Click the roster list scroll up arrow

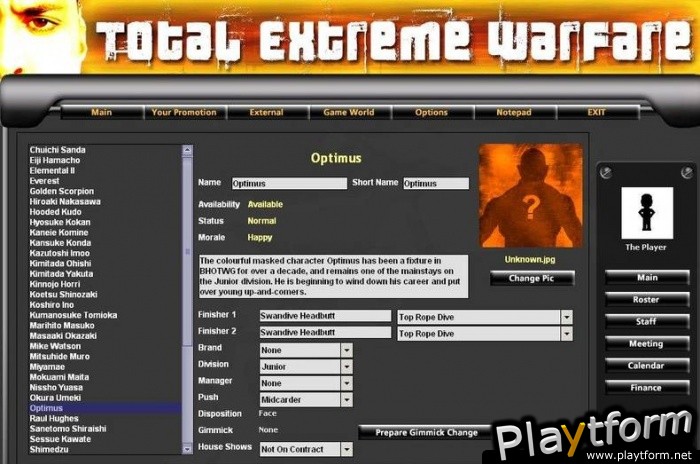[x=188, y=150]
